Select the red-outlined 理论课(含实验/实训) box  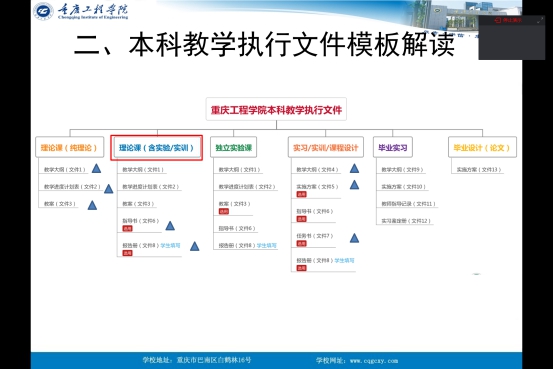pos(157,147)
